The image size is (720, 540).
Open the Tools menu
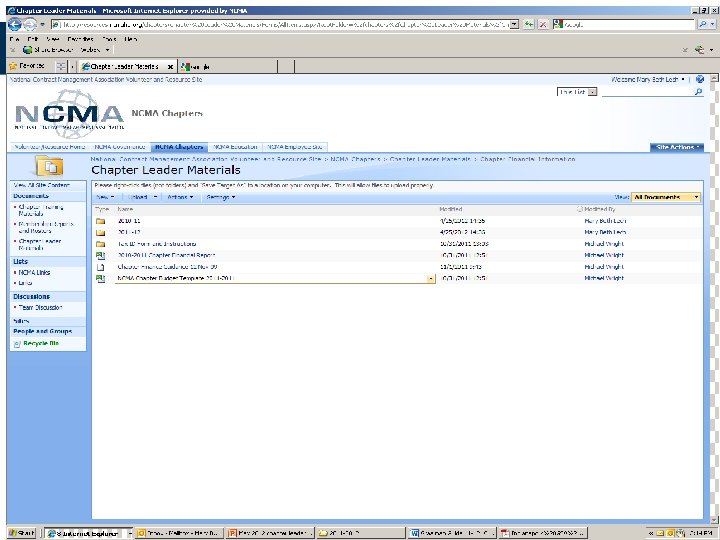109,39
